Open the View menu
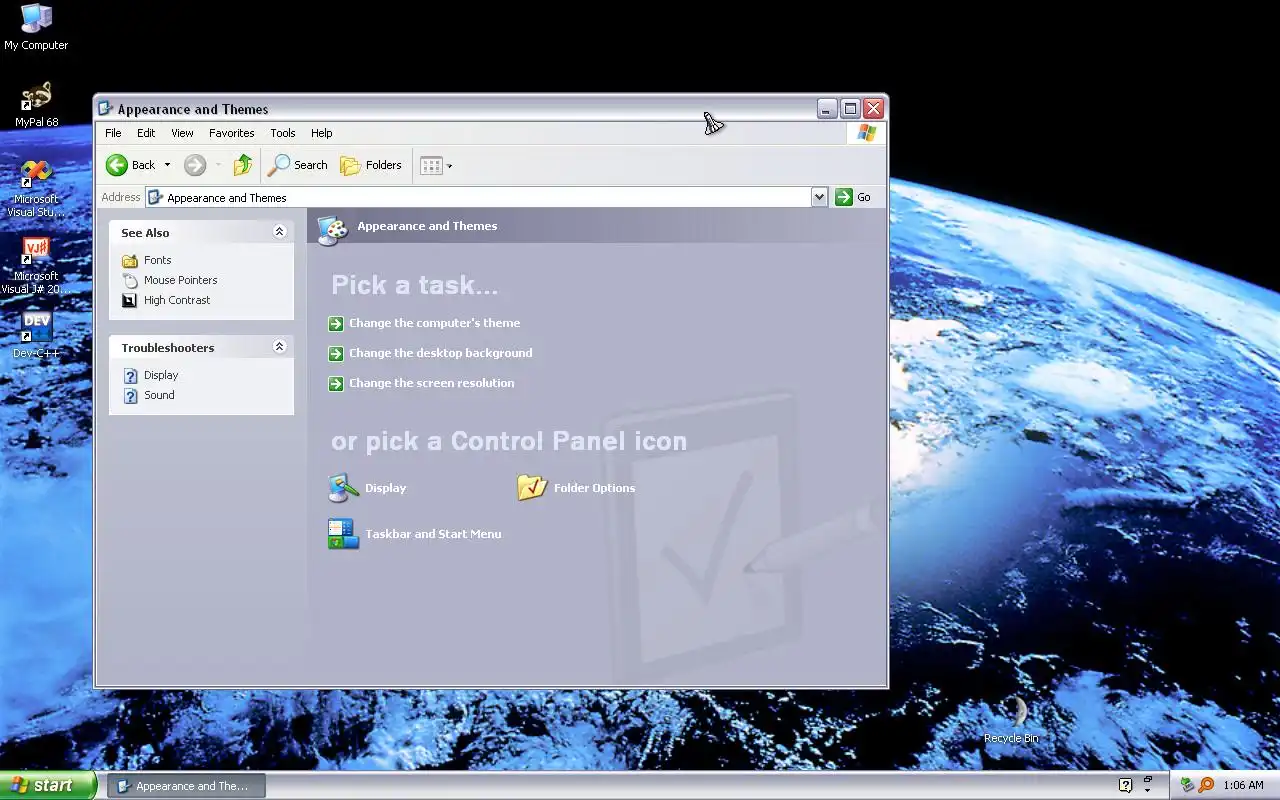 [182, 133]
